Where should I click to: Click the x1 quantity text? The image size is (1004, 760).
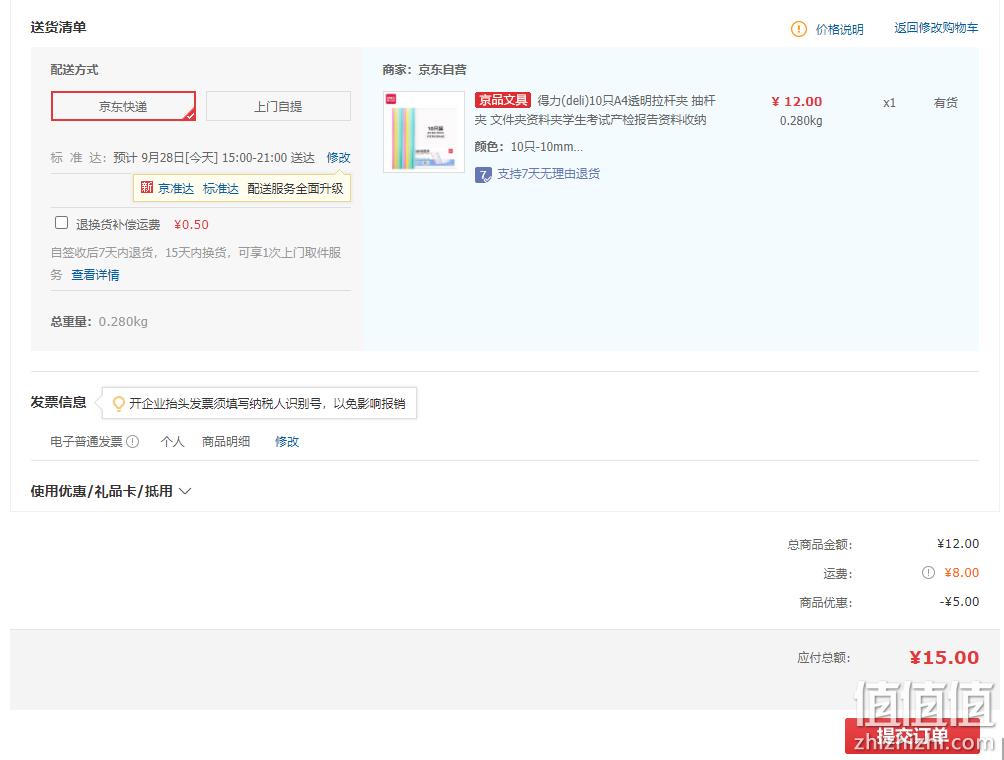(889, 102)
